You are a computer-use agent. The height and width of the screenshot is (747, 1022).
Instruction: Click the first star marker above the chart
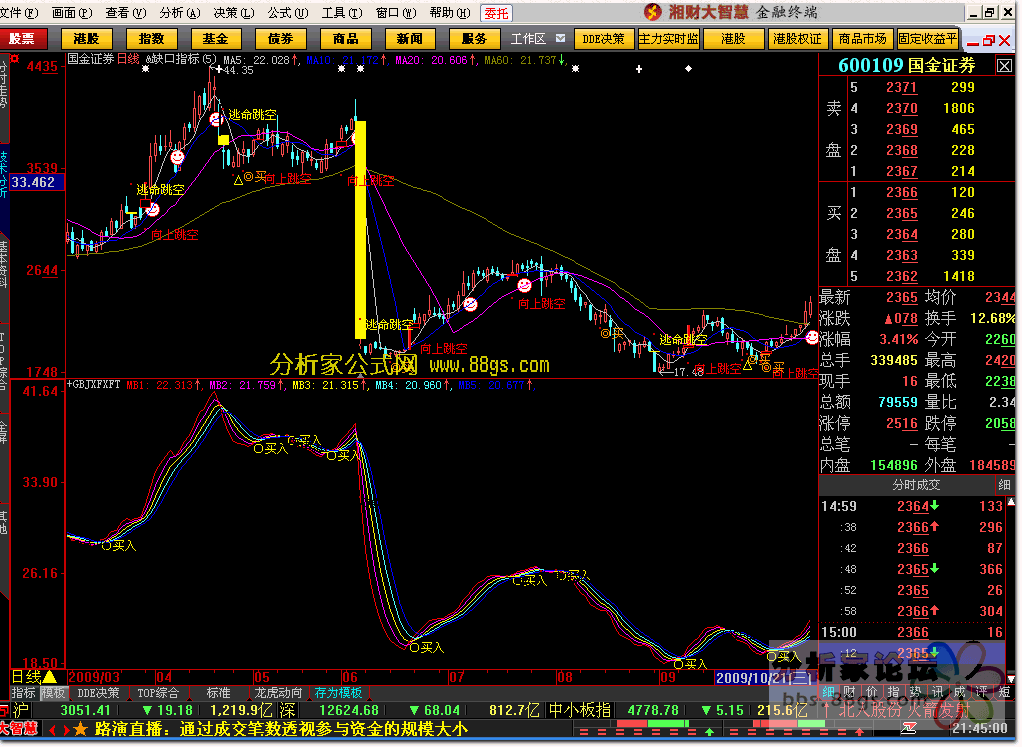[145, 68]
